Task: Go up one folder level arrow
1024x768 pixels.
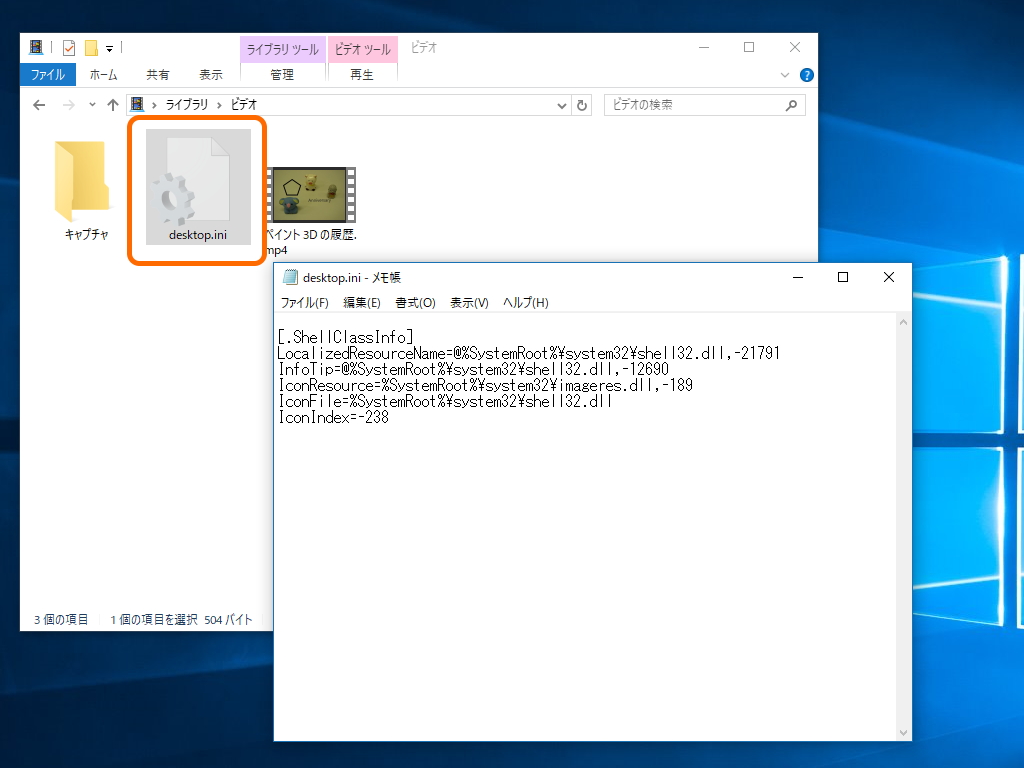Action: 112,104
